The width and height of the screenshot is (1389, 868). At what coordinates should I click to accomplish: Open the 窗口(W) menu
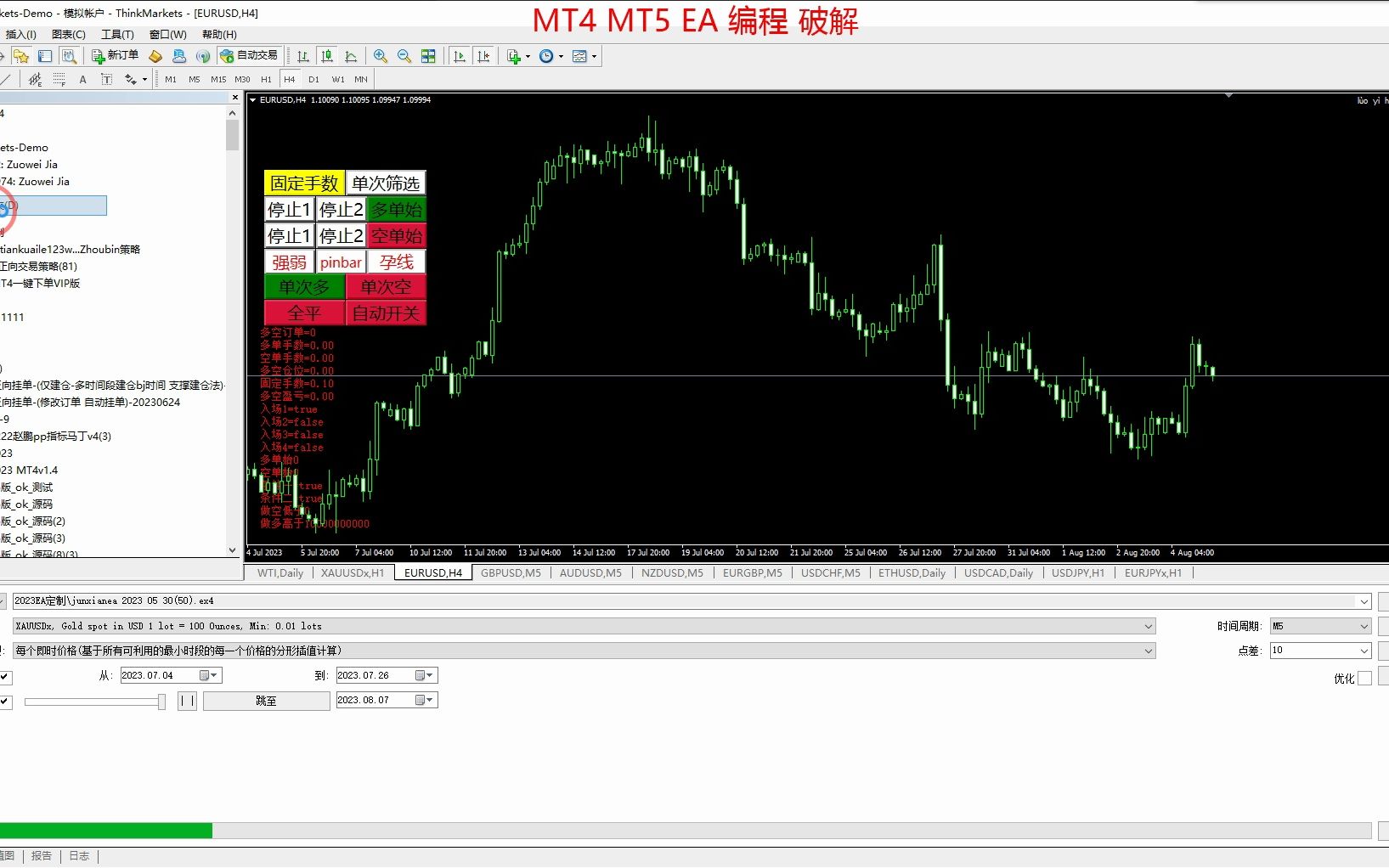pos(167,34)
